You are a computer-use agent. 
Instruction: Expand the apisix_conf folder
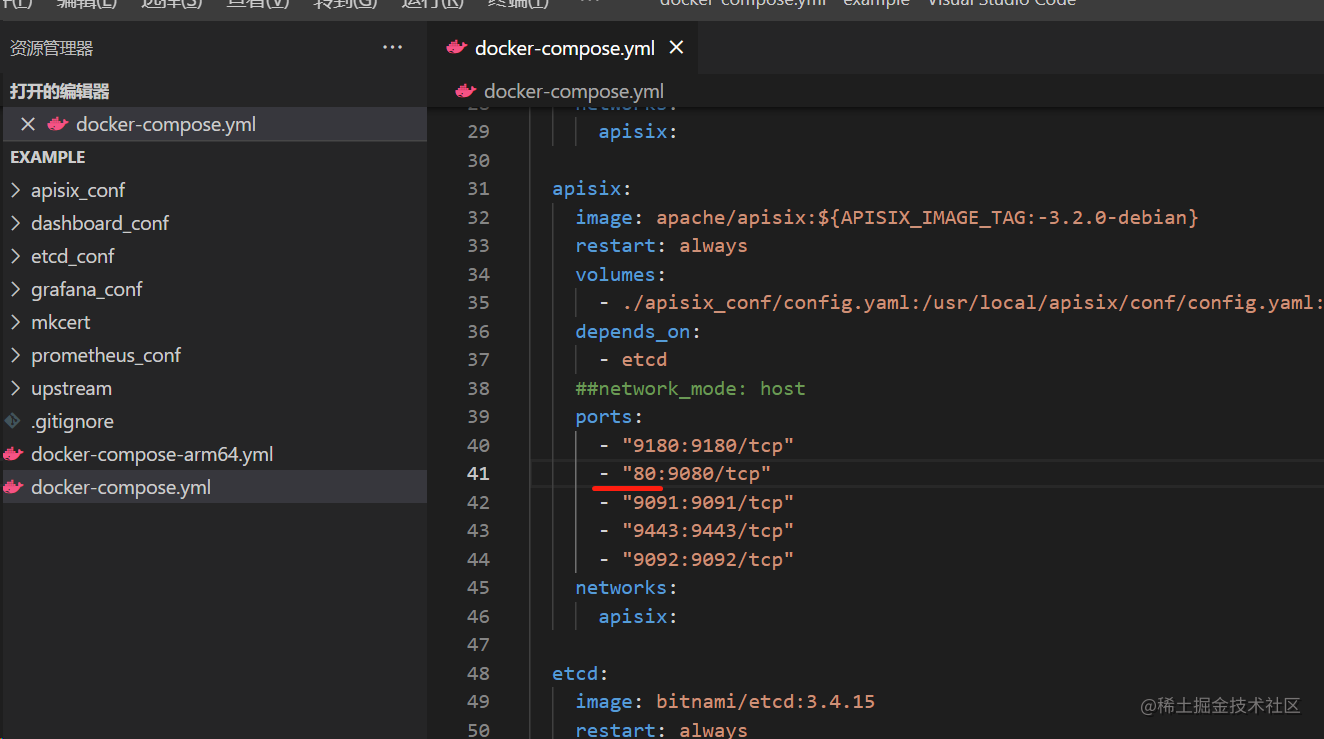(15, 190)
